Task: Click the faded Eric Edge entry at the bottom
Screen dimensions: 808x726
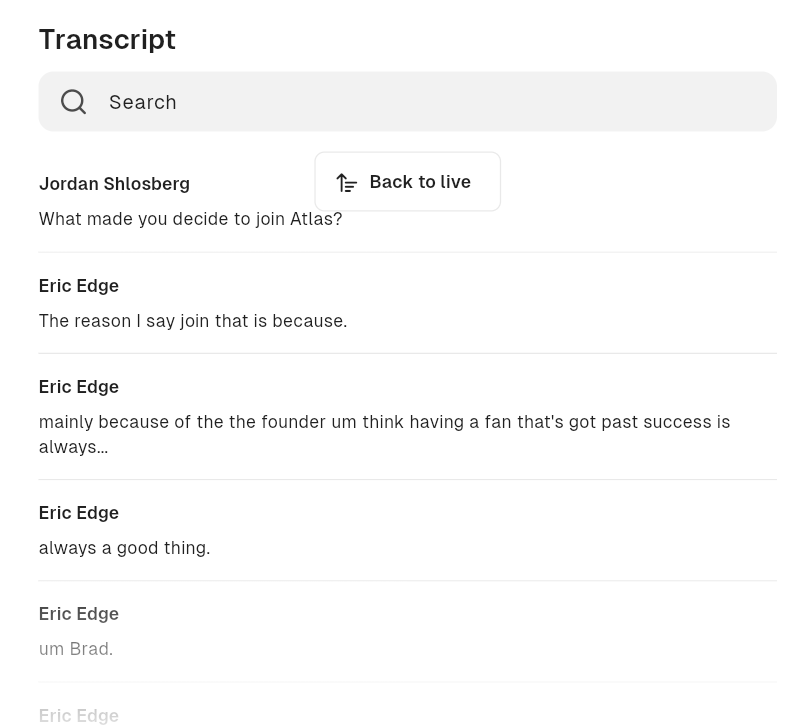Action: coord(78,714)
